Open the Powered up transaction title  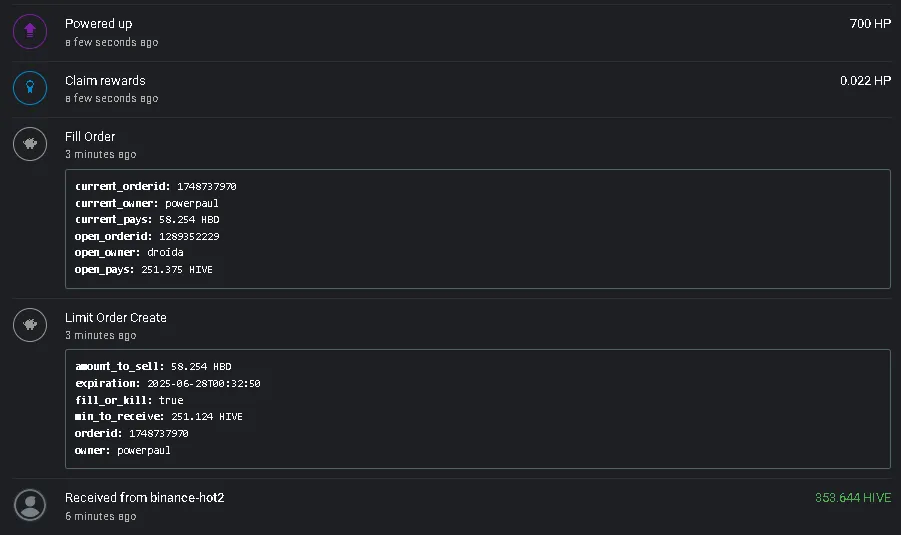(x=98, y=24)
